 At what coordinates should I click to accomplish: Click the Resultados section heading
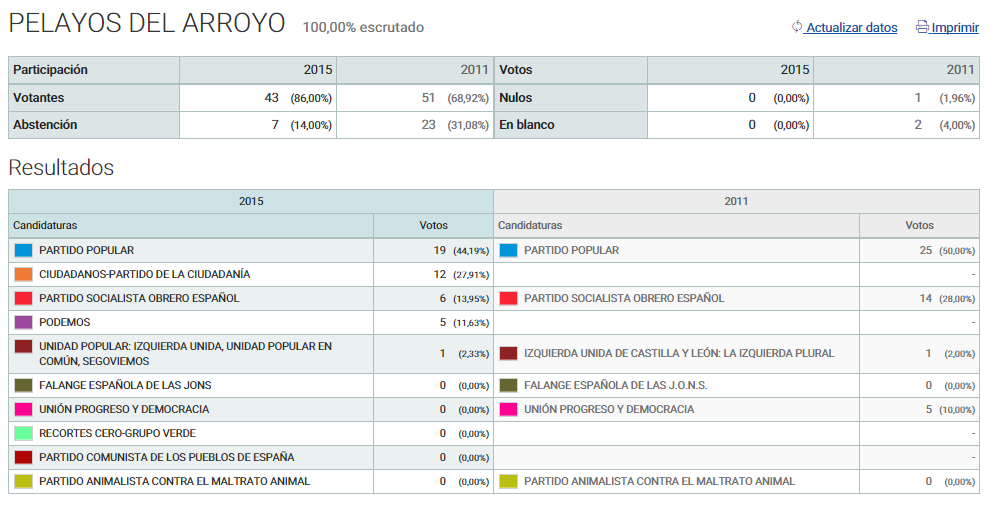point(61,168)
